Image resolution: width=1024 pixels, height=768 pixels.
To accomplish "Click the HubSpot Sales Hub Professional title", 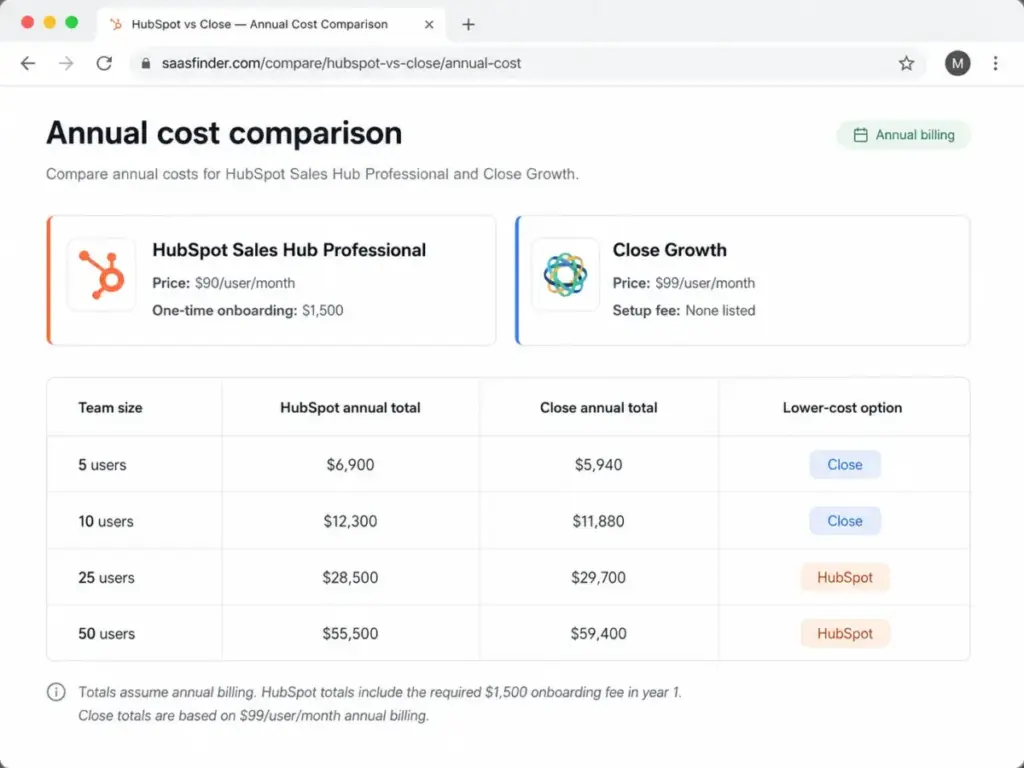I will tap(289, 250).
